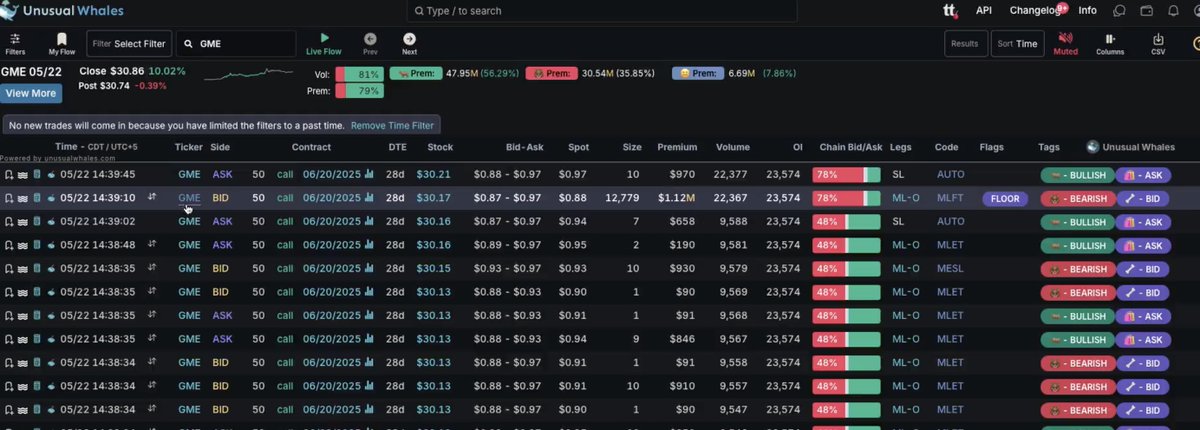Go to Next page arrow
Screen dimensions: 1200x430
(x=409, y=38)
